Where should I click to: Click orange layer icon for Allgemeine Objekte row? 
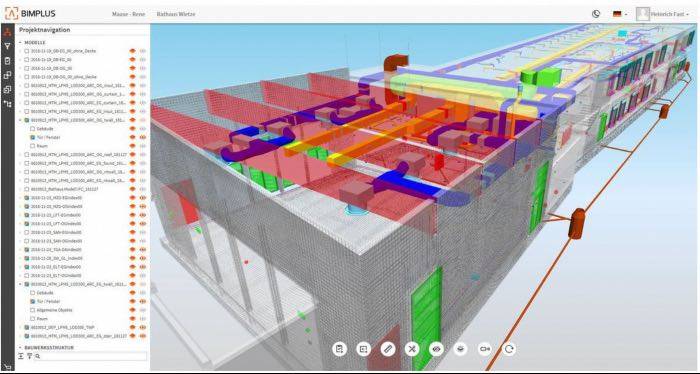coord(133,310)
